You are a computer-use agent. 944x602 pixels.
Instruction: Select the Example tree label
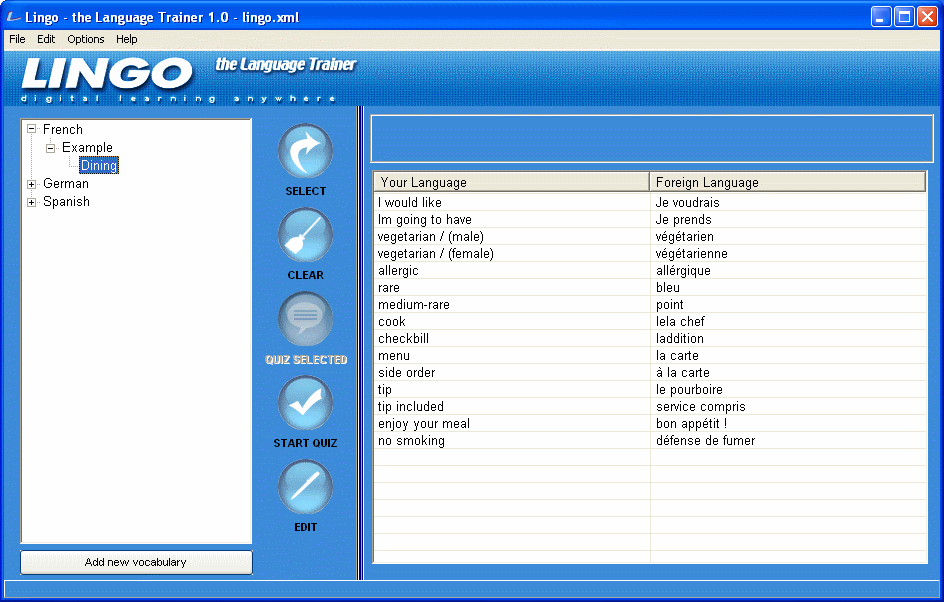pyautogui.click(x=87, y=147)
